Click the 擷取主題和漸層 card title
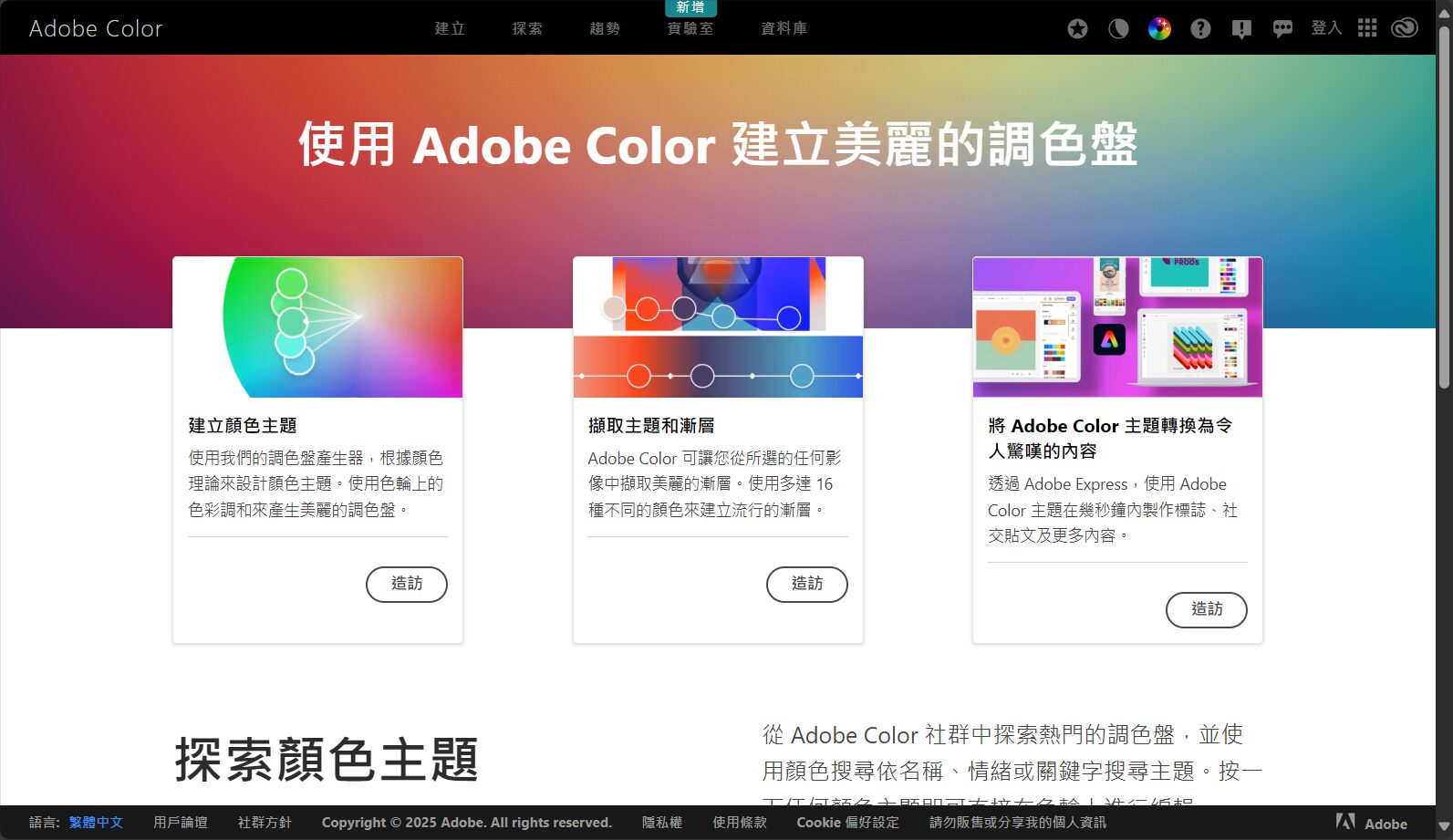Screen dimensions: 1453x840 click(x=651, y=426)
